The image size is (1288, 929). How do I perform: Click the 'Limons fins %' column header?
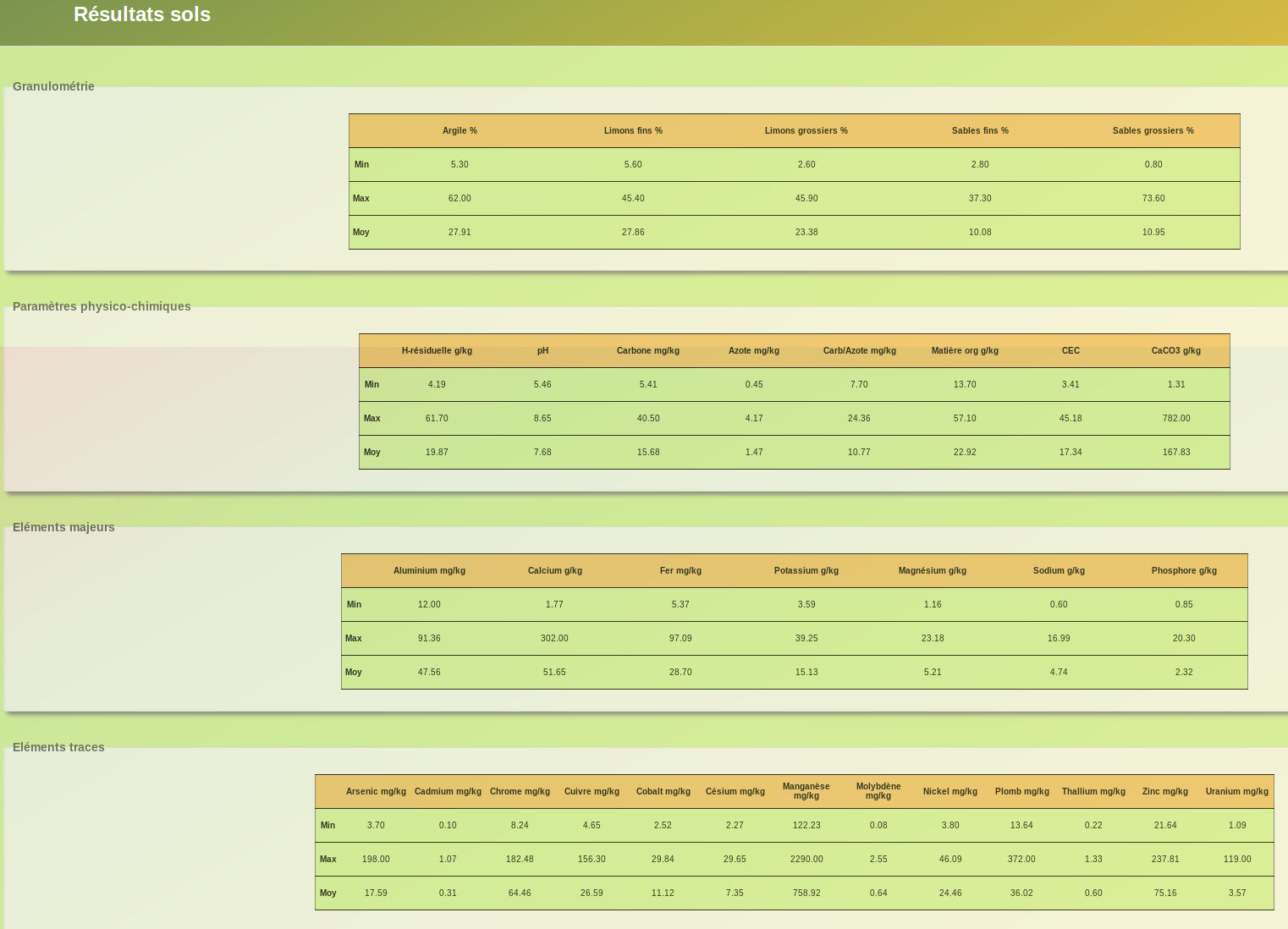click(633, 130)
